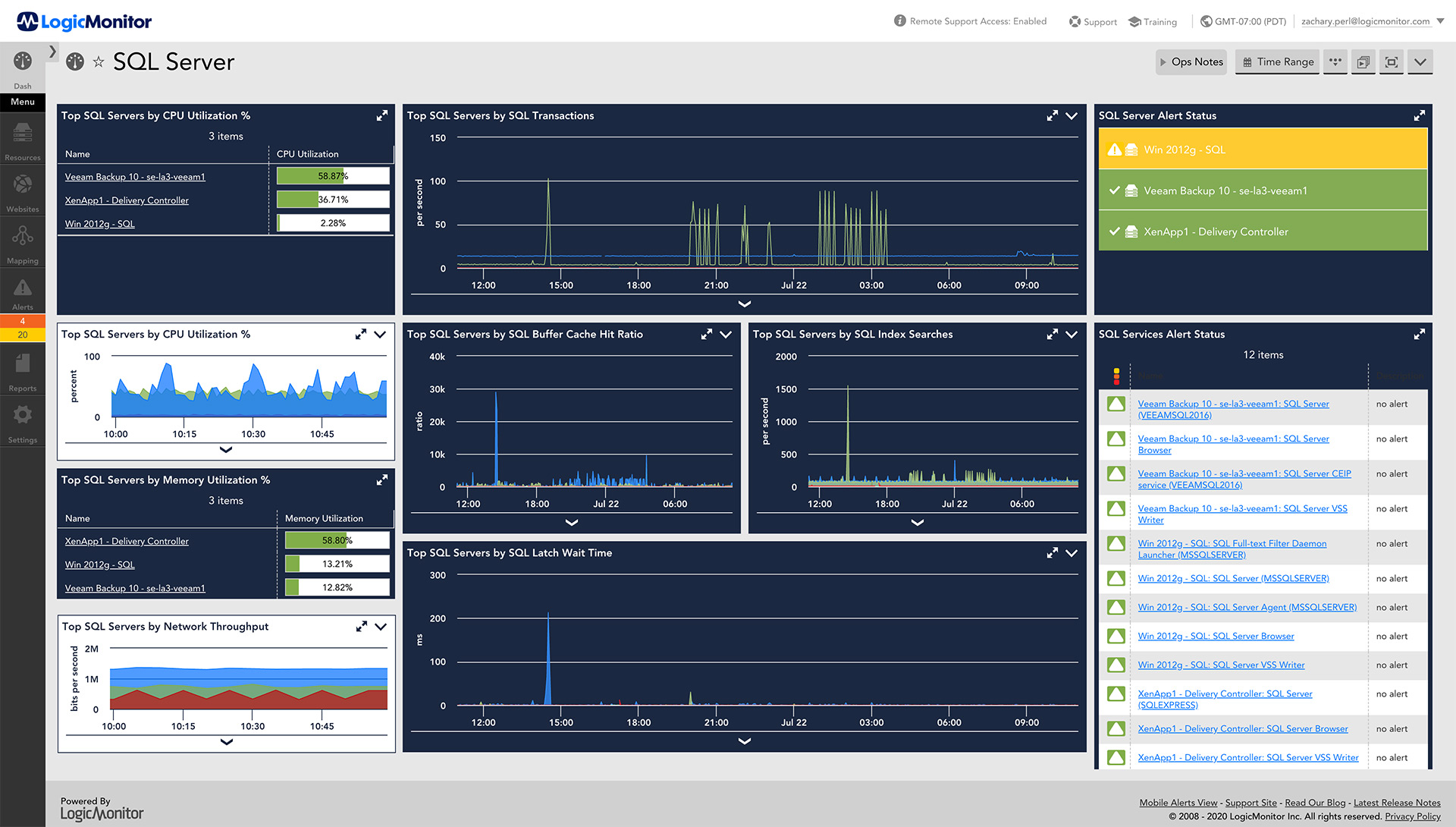Click the Remote Support Access info icon
The width and height of the screenshot is (1456, 827).
click(900, 20)
